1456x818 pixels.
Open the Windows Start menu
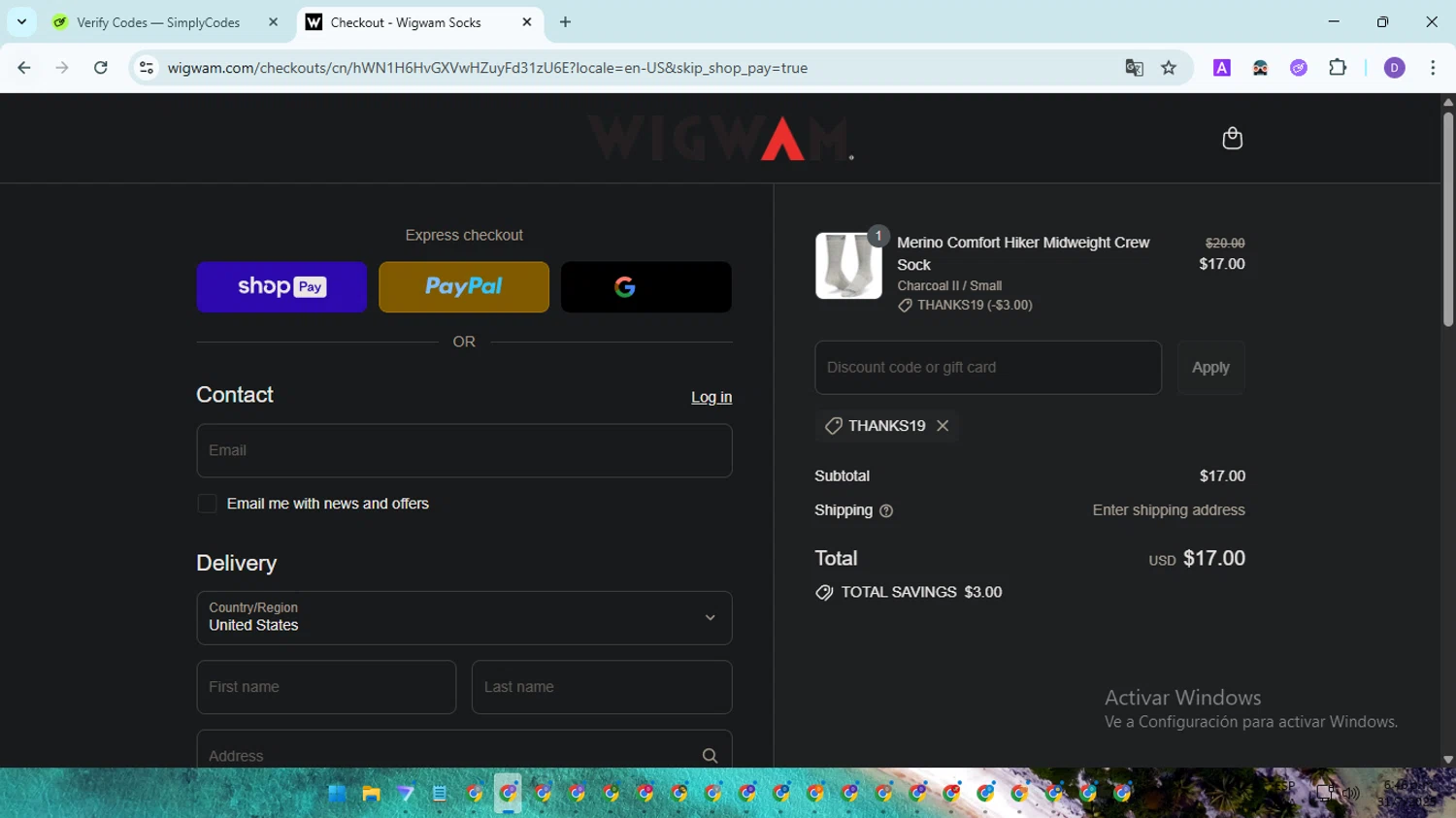click(337, 794)
